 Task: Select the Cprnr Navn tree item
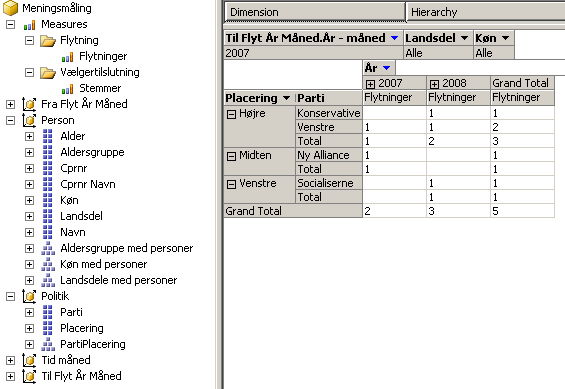click(88, 184)
